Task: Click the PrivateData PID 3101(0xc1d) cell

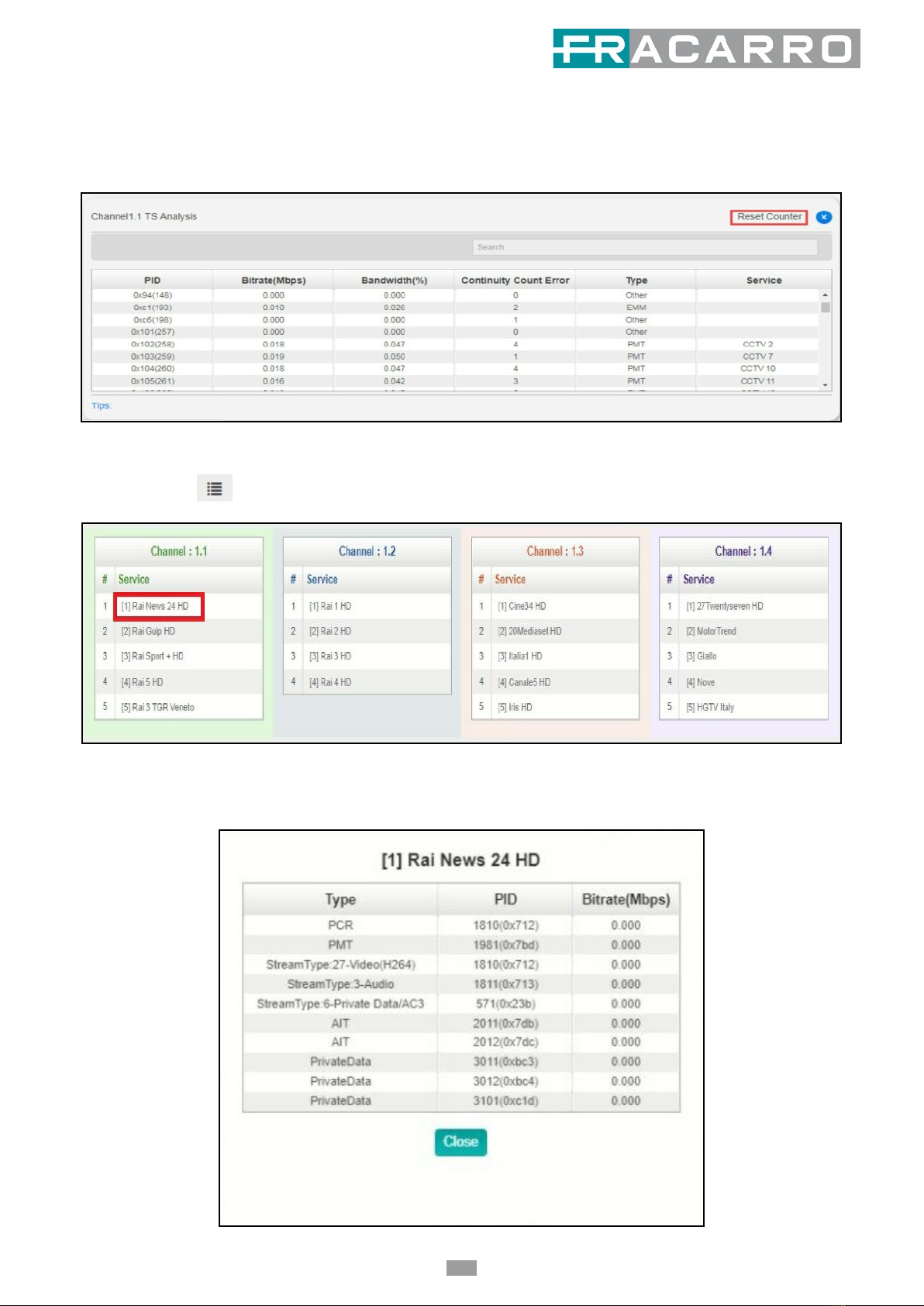Action: (505, 1101)
